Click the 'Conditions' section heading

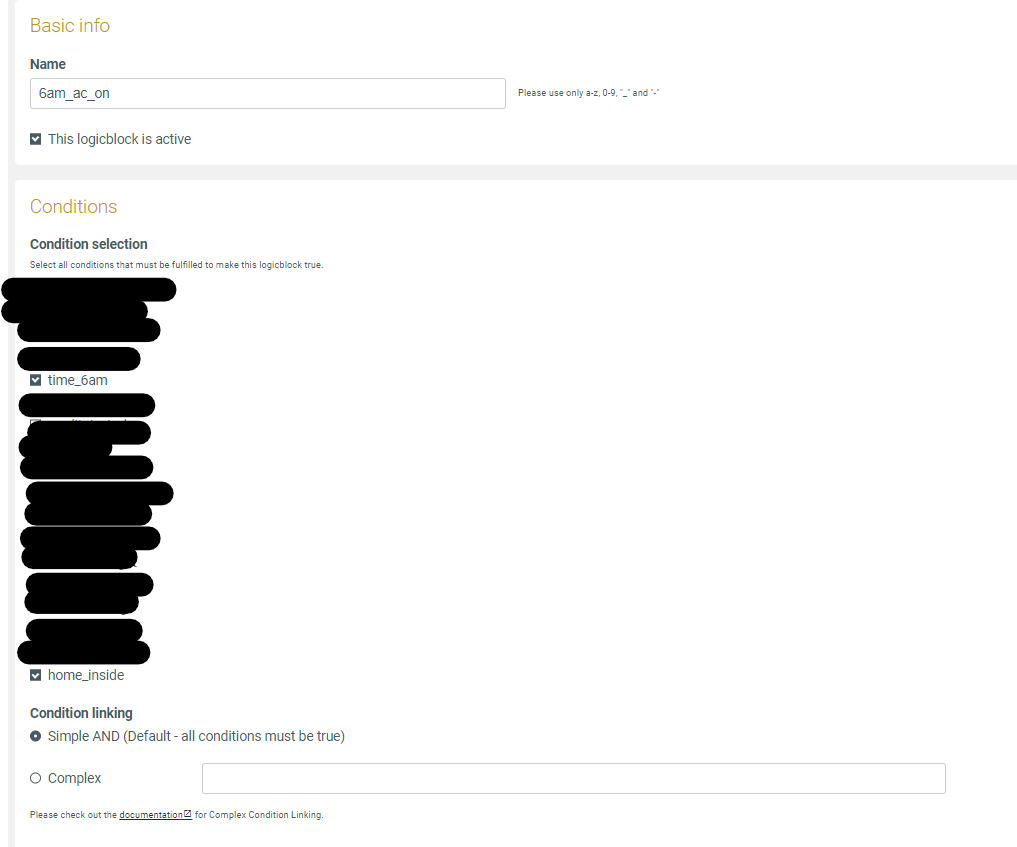[73, 206]
